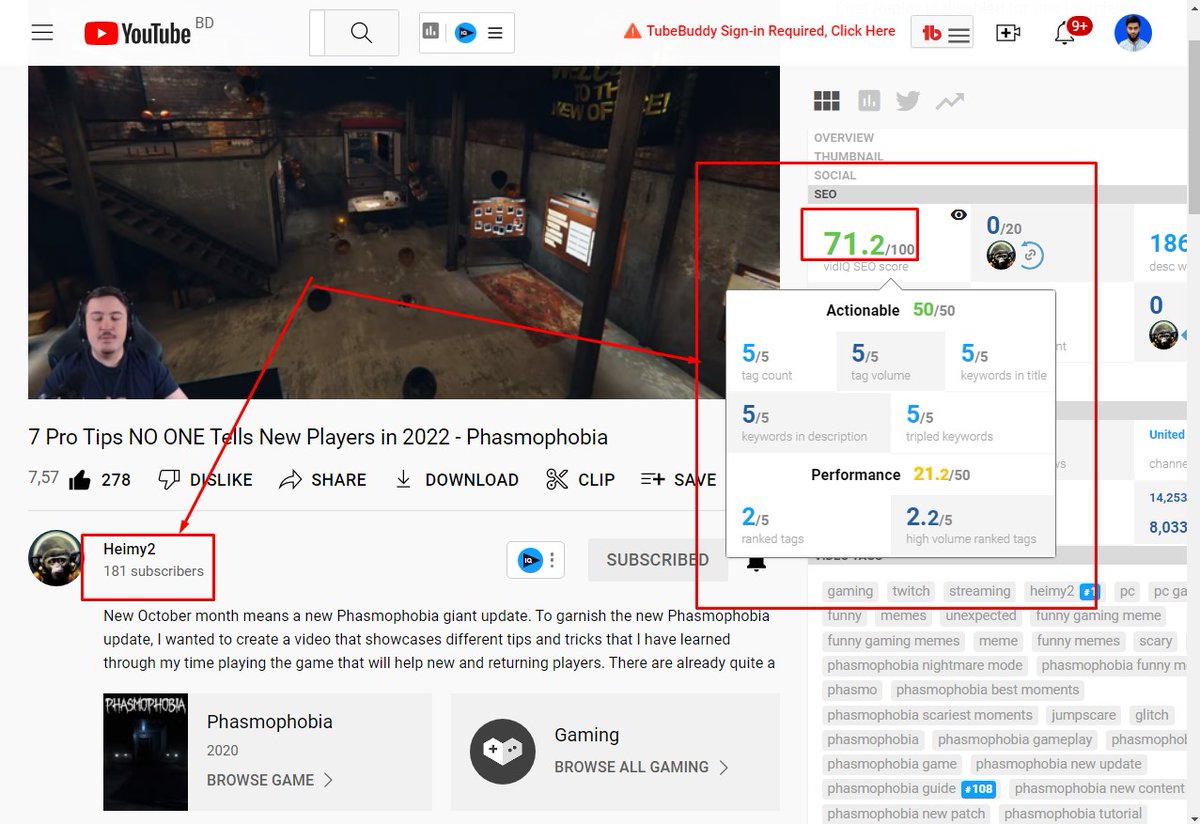Create a CLIP with scissors button
Image resolution: width=1200 pixels, height=824 pixels.
[x=580, y=480]
